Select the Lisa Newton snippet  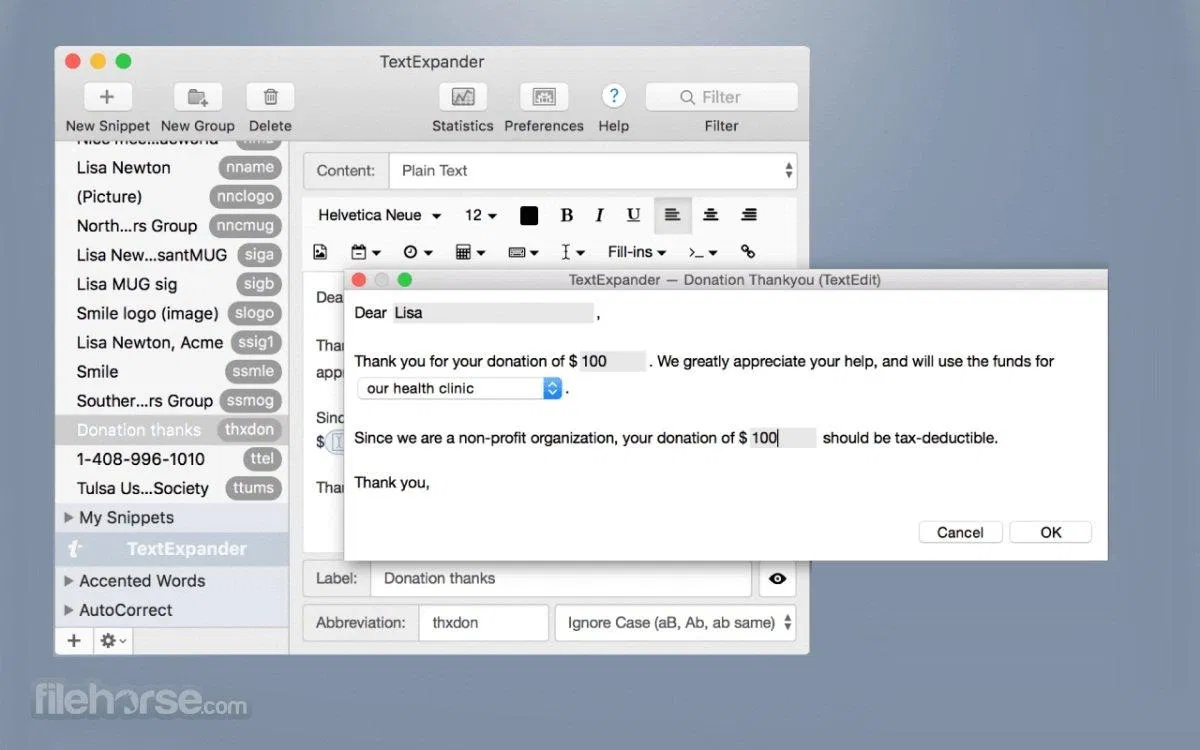coord(172,168)
